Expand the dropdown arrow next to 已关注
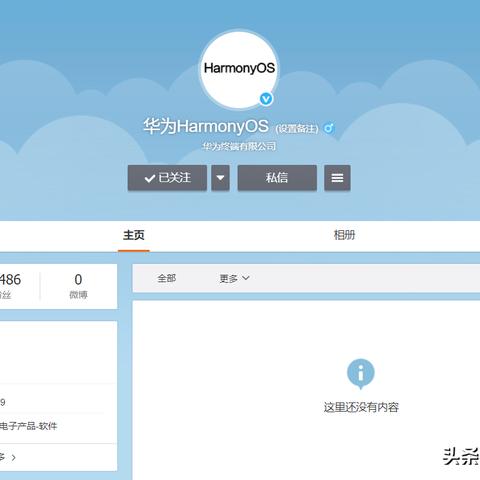Image resolution: width=480 pixels, height=480 pixels. point(220,178)
